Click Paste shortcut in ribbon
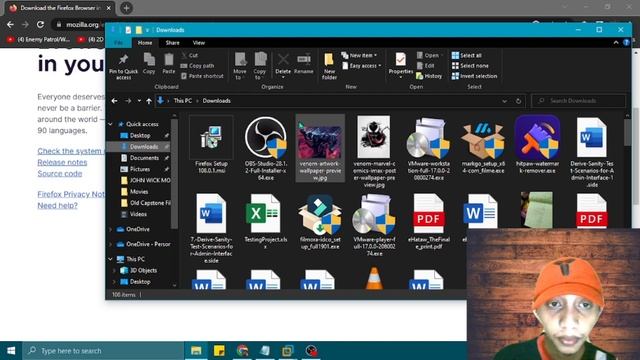 [202, 76]
